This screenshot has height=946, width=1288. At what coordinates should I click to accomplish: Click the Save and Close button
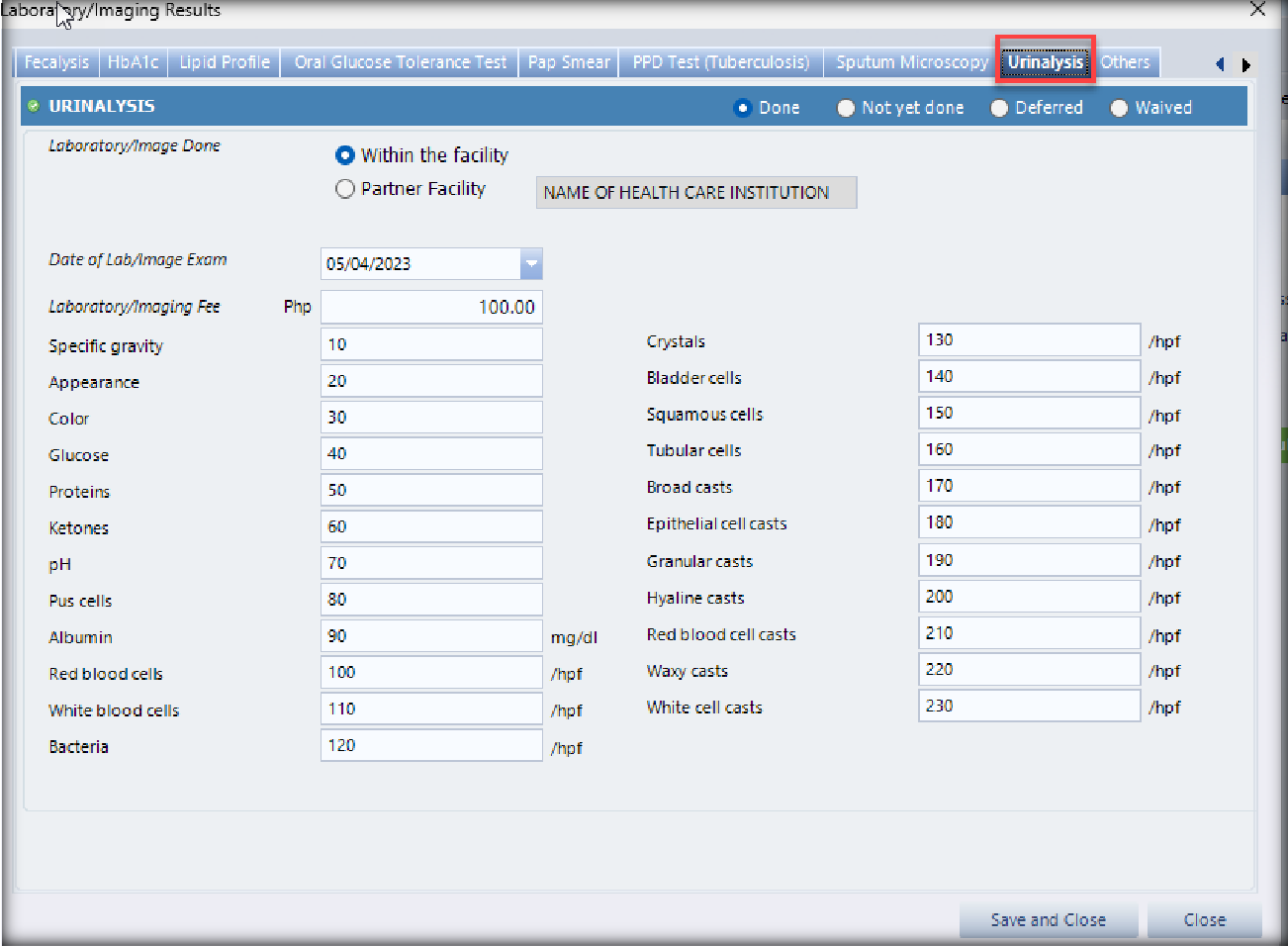tap(1048, 920)
